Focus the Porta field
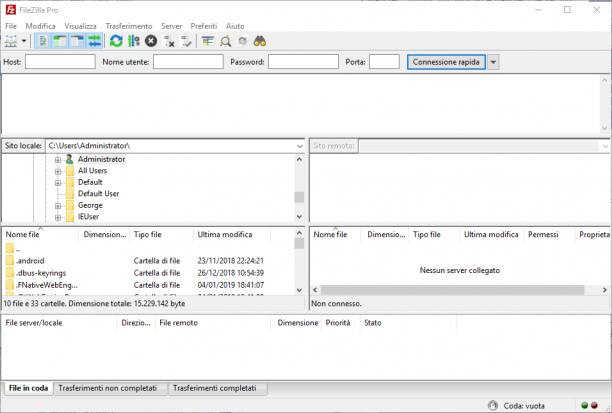Image resolution: width=612 pixels, height=413 pixels. (384, 62)
